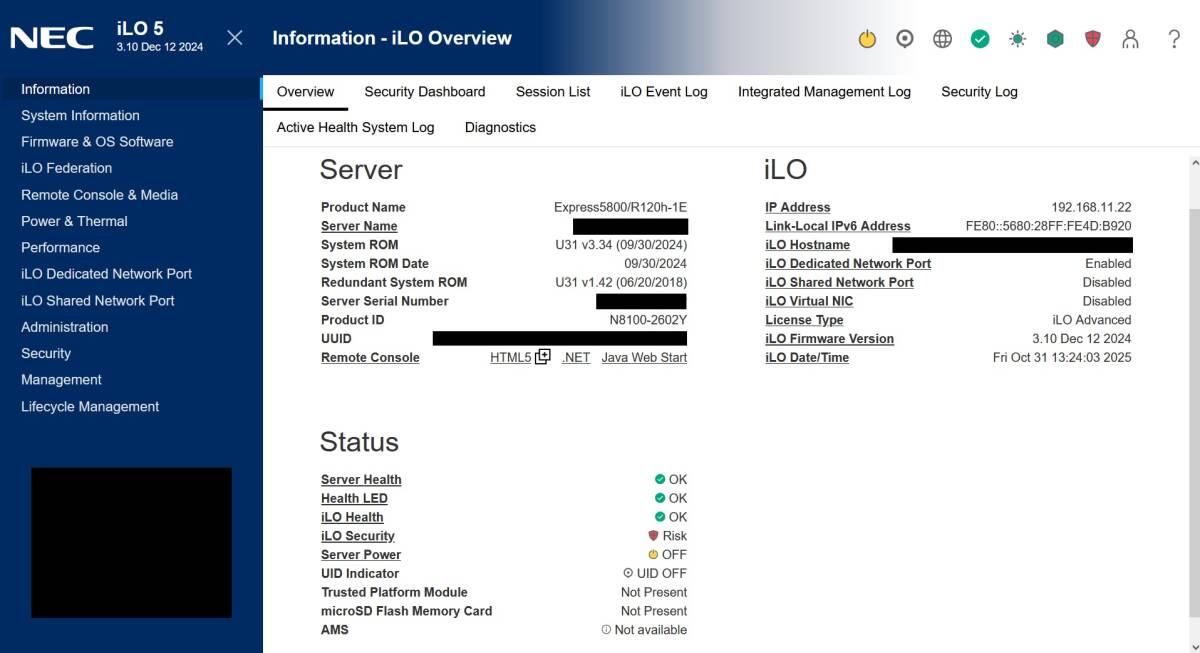The width and height of the screenshot is (1200, 653).
Task: Click product name Express5800/R120h-1E
Action: click(x=620, y=208)
